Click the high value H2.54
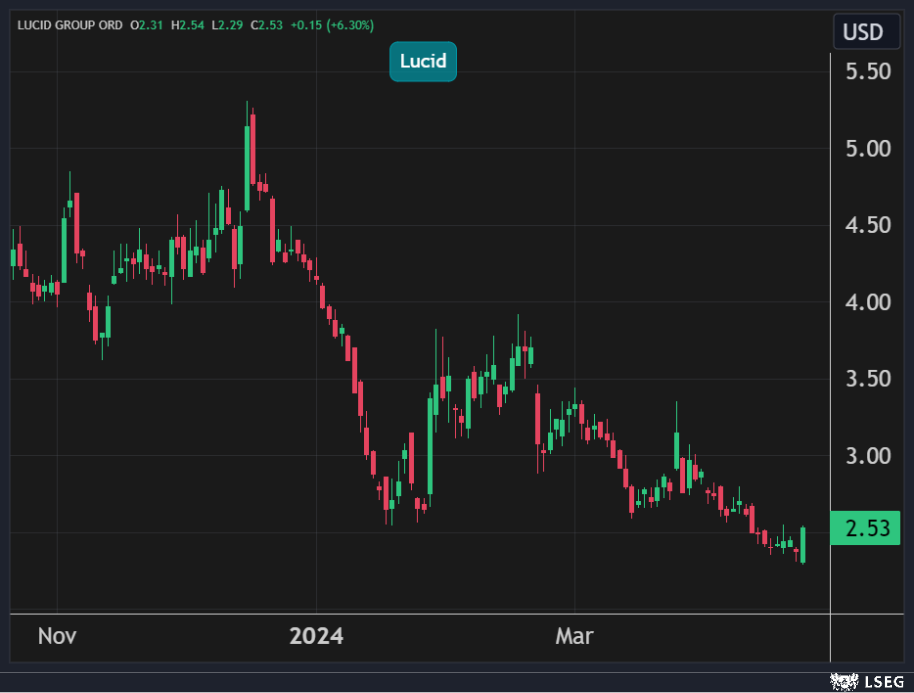This screenshot has height=693, width=914. [x=187, y=25]
